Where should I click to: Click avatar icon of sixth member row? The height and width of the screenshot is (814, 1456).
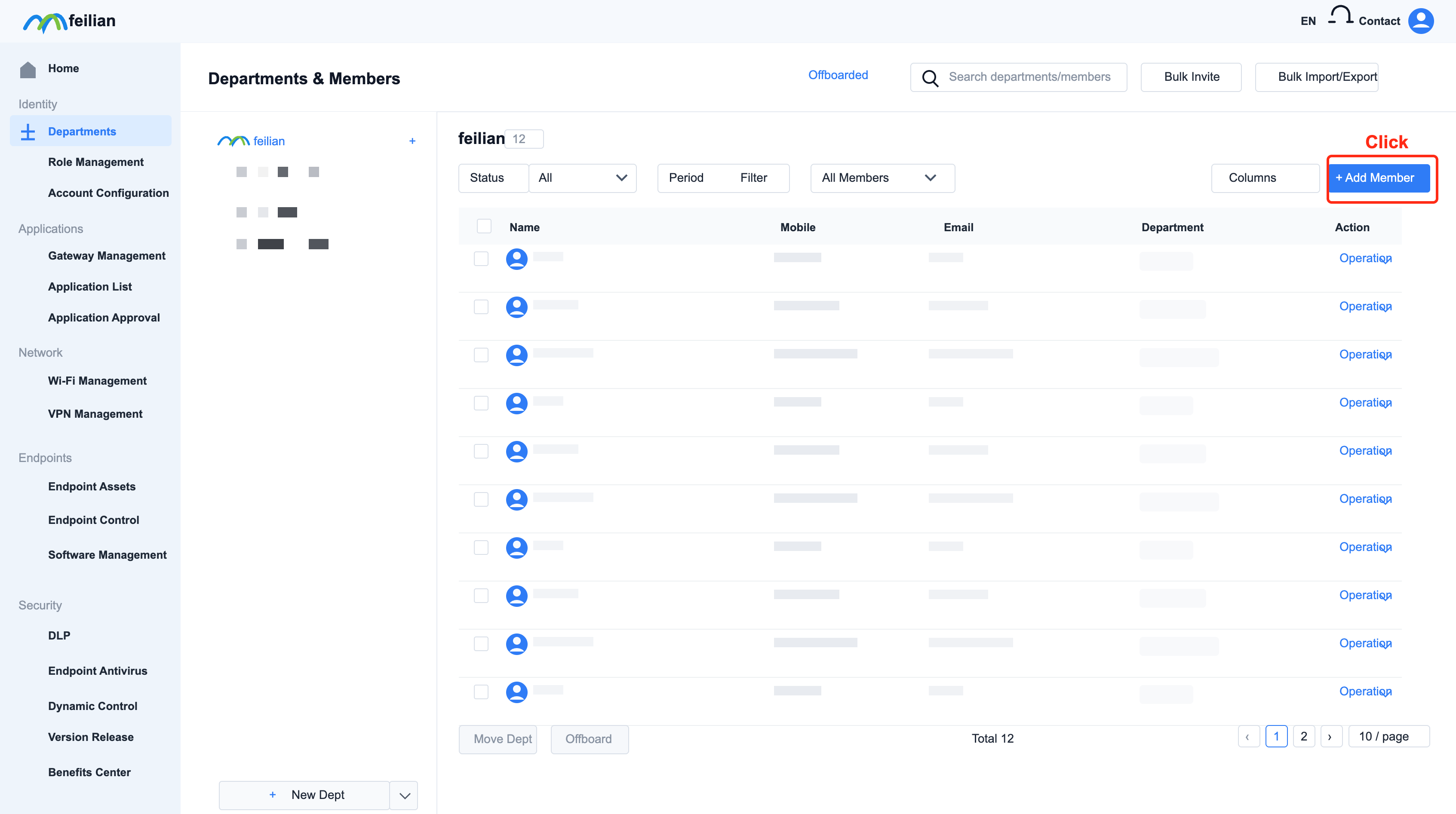tap(516, 499)
